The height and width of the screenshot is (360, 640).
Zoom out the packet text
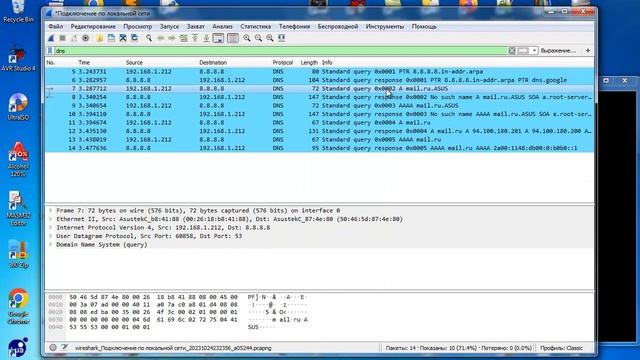click(x=258, y=38)
